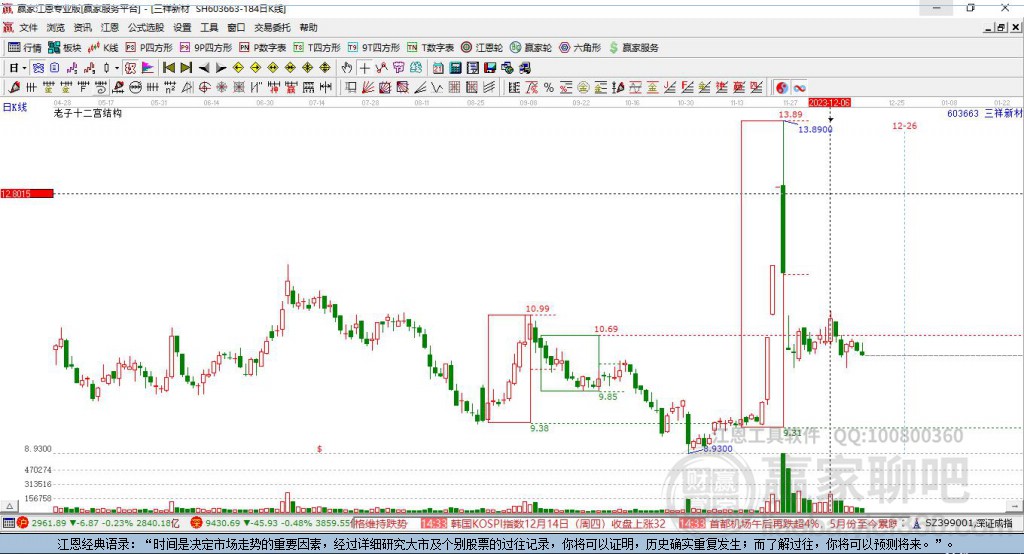
Task: Click the 老子十二宫结构 label
Action: point(88,113)
